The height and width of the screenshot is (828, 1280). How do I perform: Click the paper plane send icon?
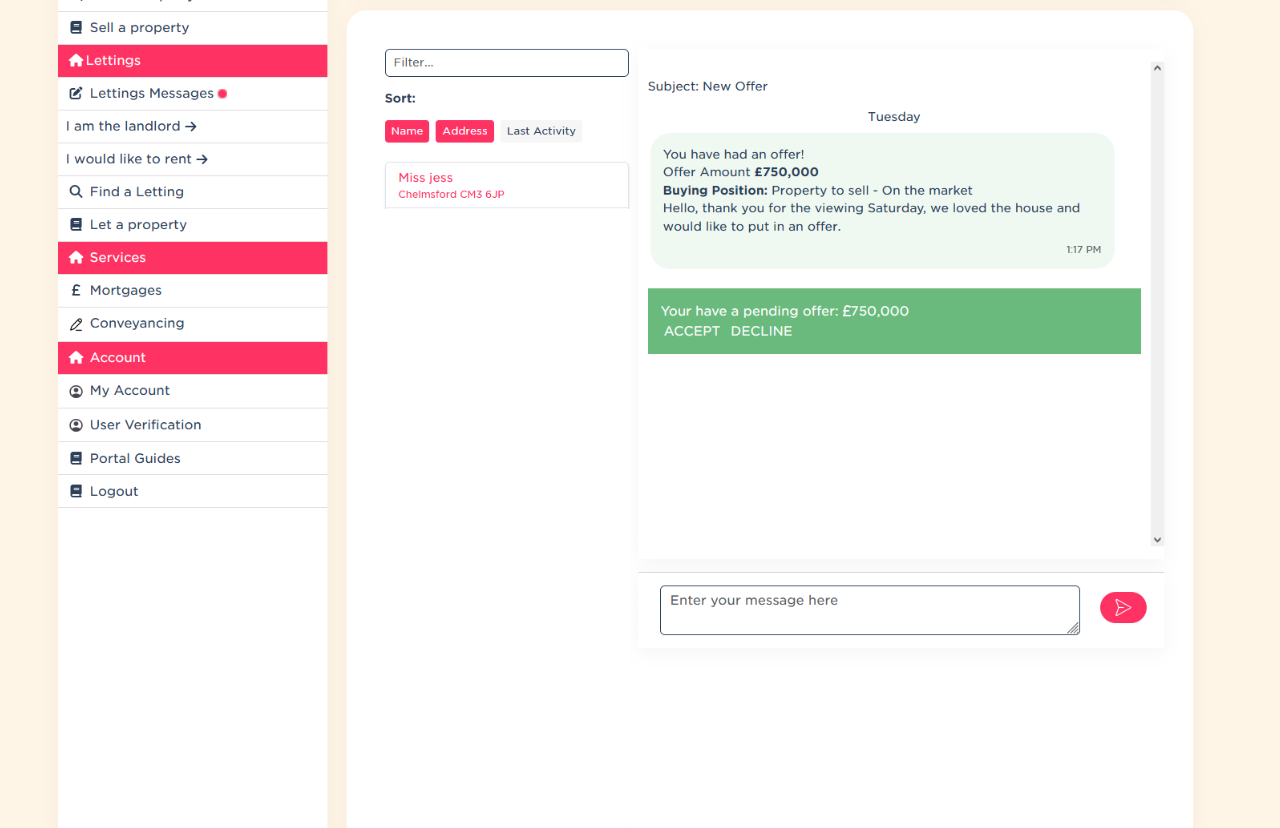point(1123,608)
